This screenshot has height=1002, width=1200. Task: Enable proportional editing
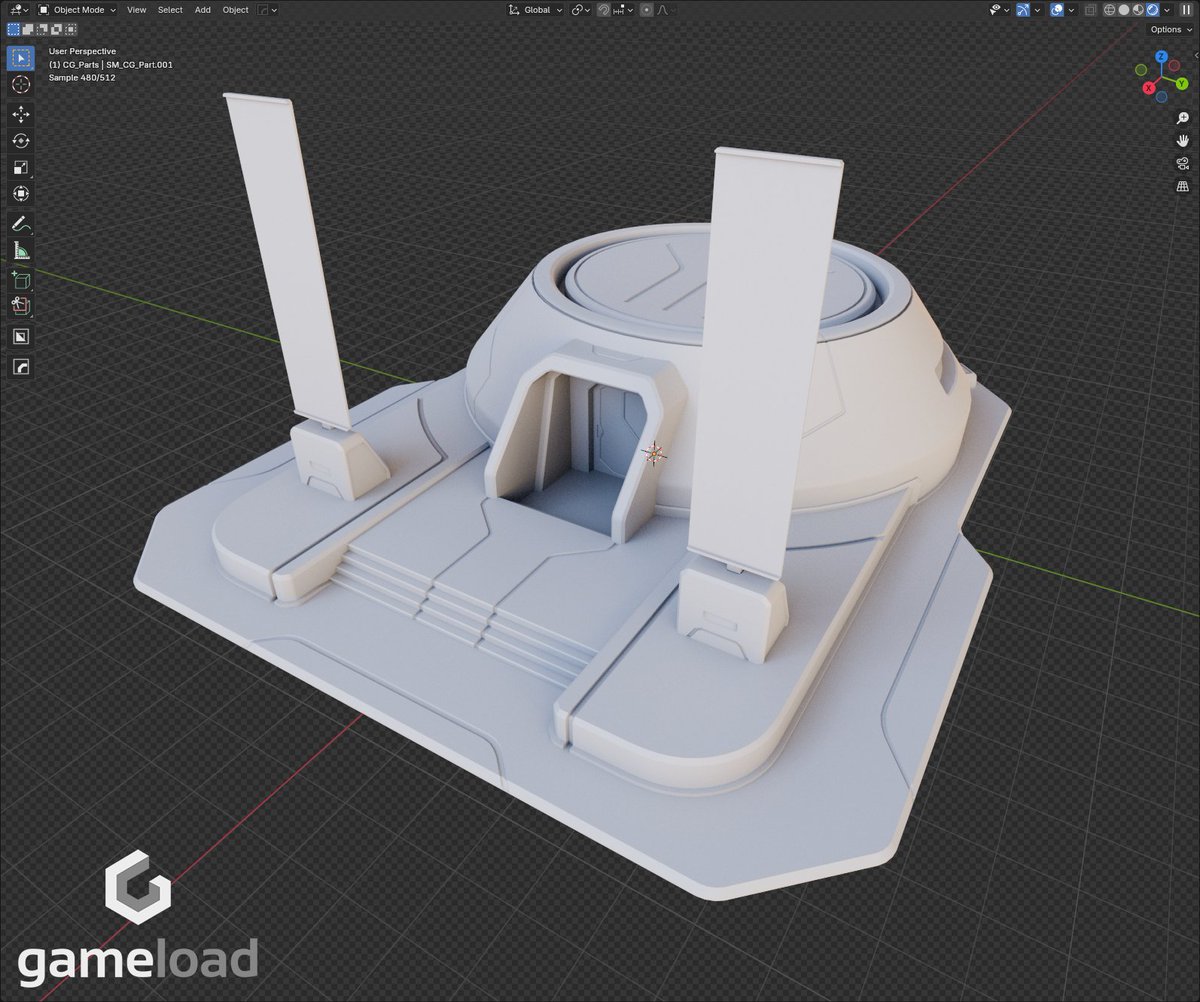[x=647, y=10]
